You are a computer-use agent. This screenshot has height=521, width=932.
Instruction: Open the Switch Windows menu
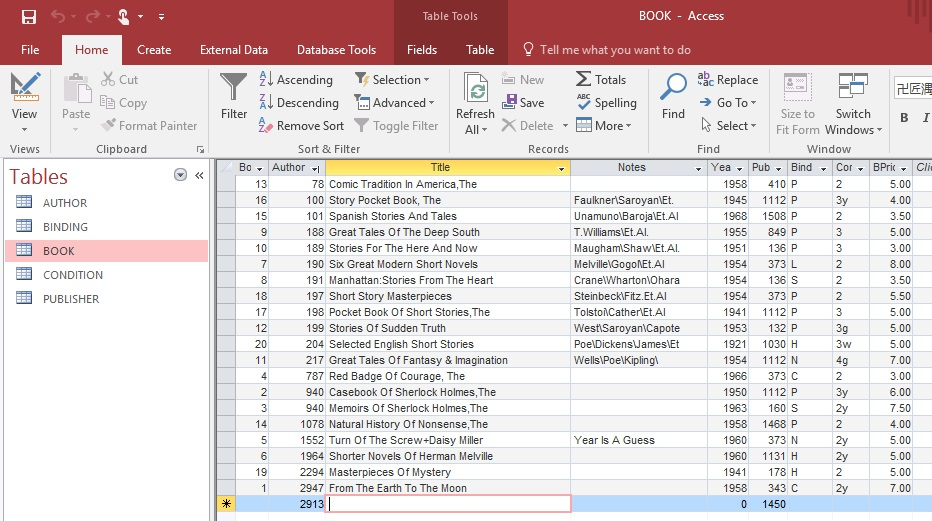[x=853, y=104]
